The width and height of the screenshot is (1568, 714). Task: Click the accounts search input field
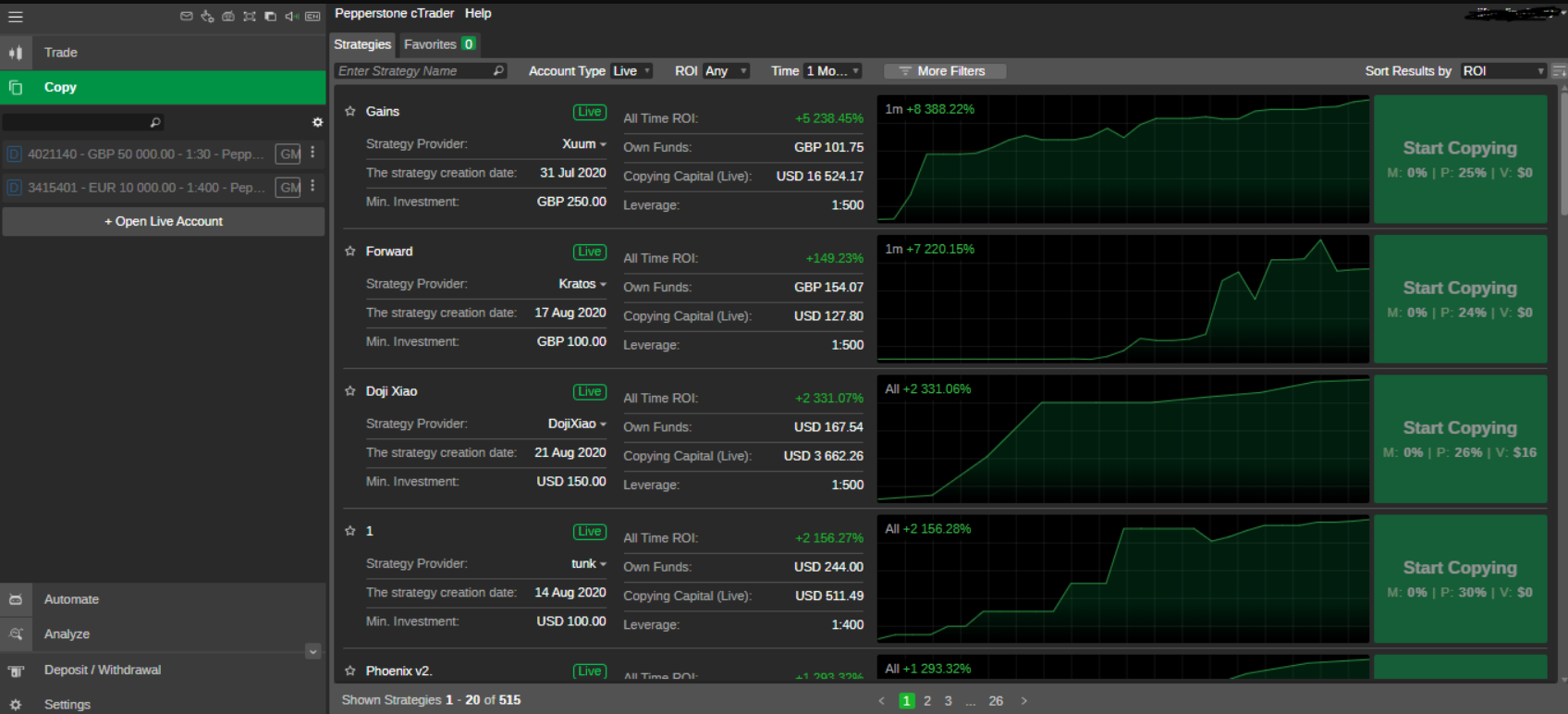[x=83, y=122]
